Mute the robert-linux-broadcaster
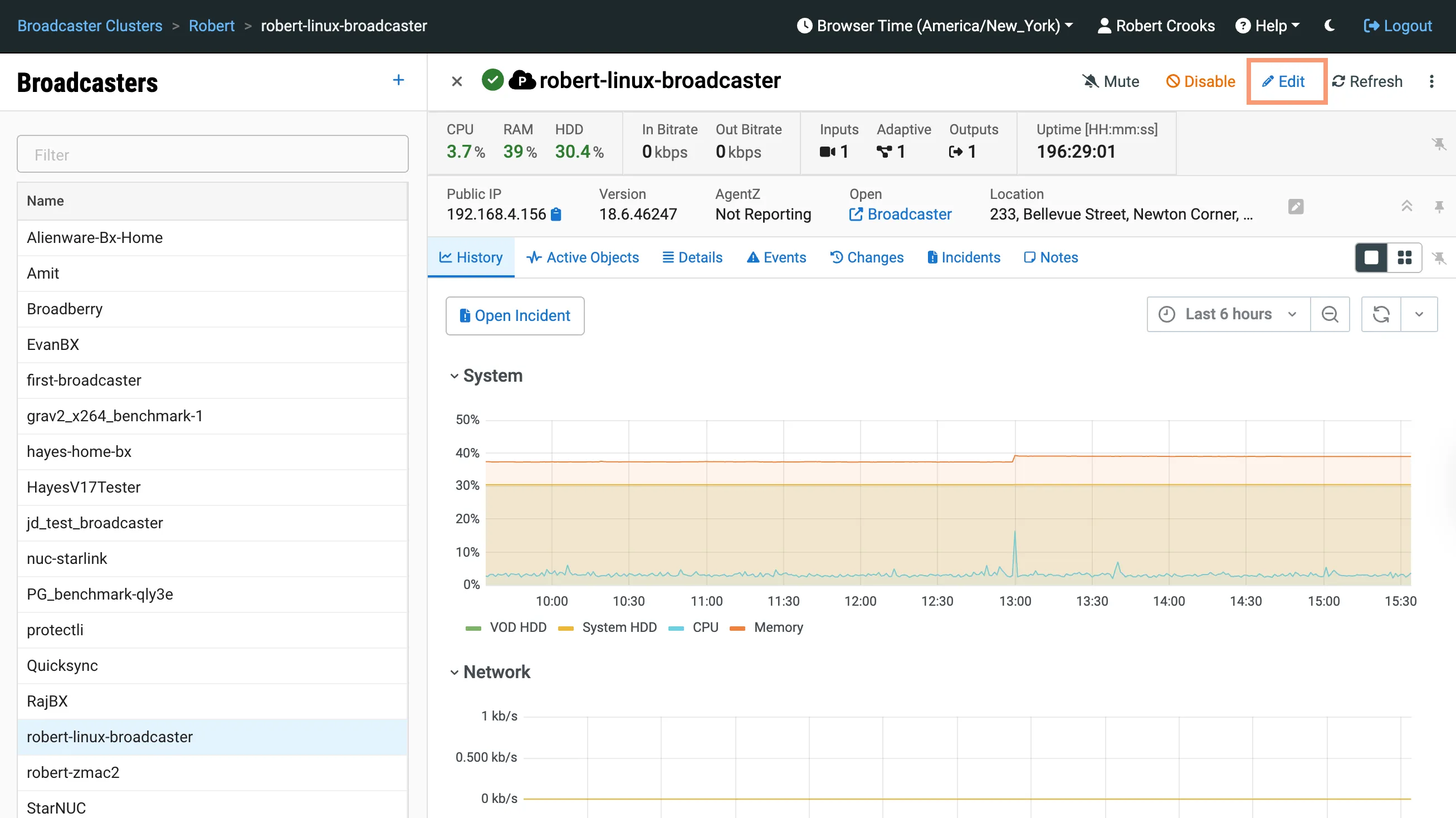Image resolution: width=1456 pixels, height=818 pixels. [1111, 81]
